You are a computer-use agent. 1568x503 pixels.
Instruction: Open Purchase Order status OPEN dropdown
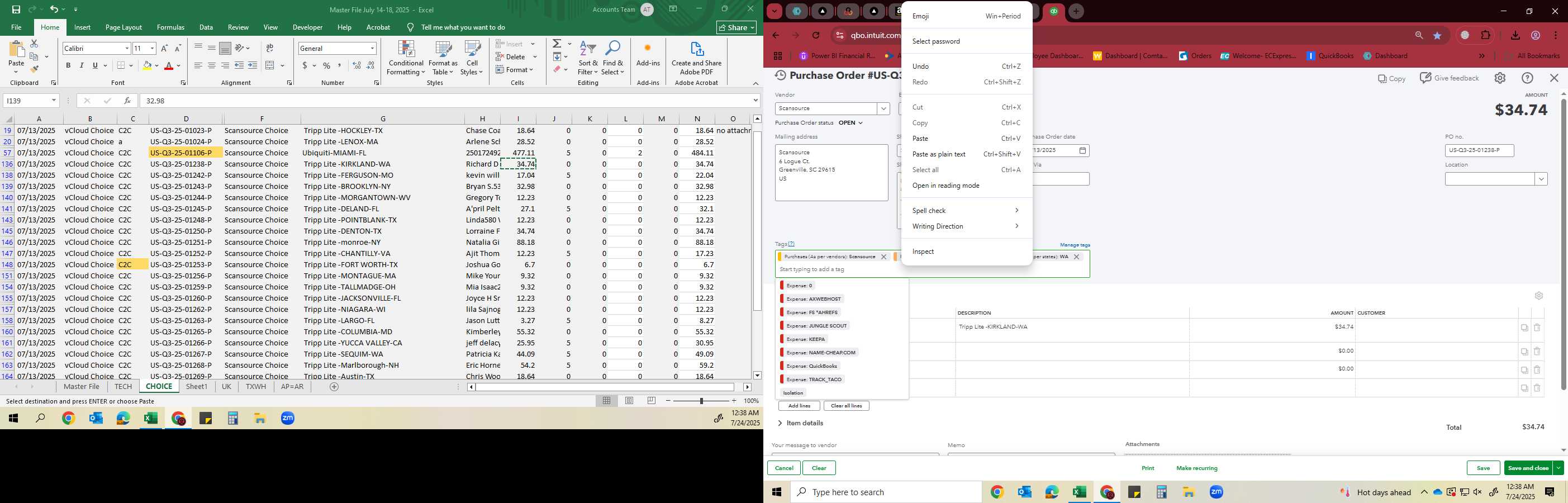tap(850, 123)
